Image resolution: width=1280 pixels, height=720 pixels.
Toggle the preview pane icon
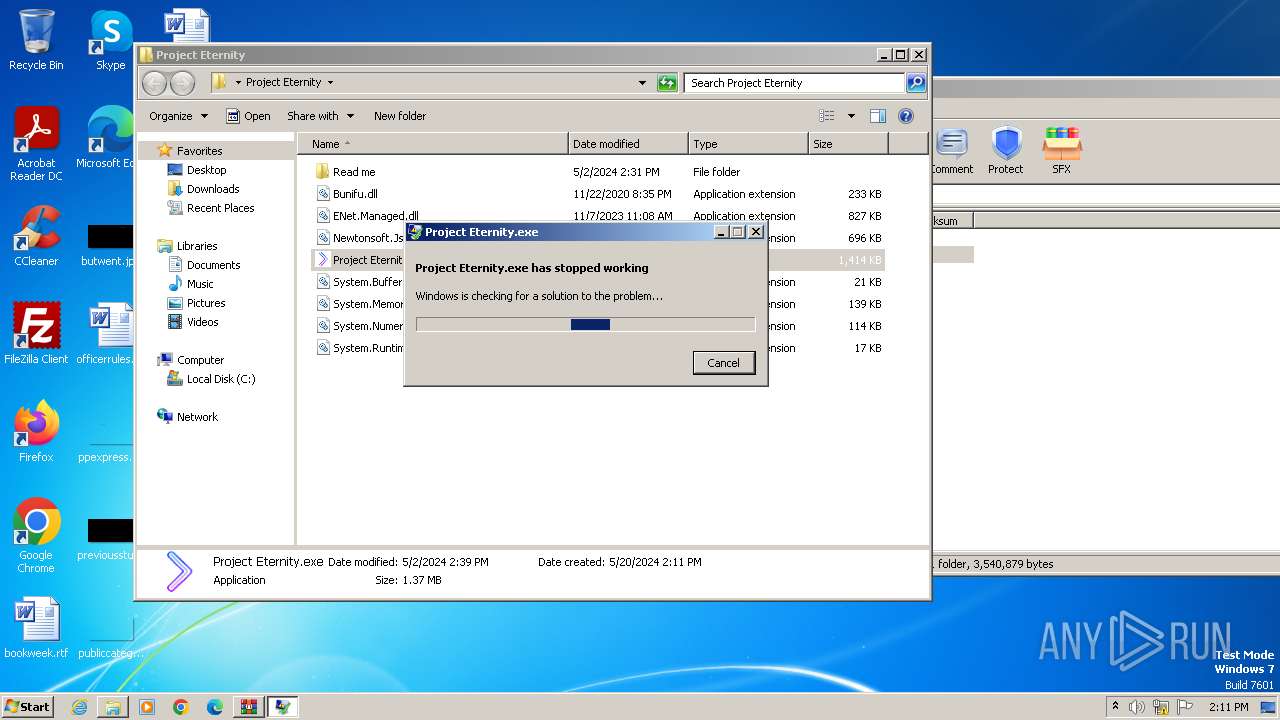877,116
